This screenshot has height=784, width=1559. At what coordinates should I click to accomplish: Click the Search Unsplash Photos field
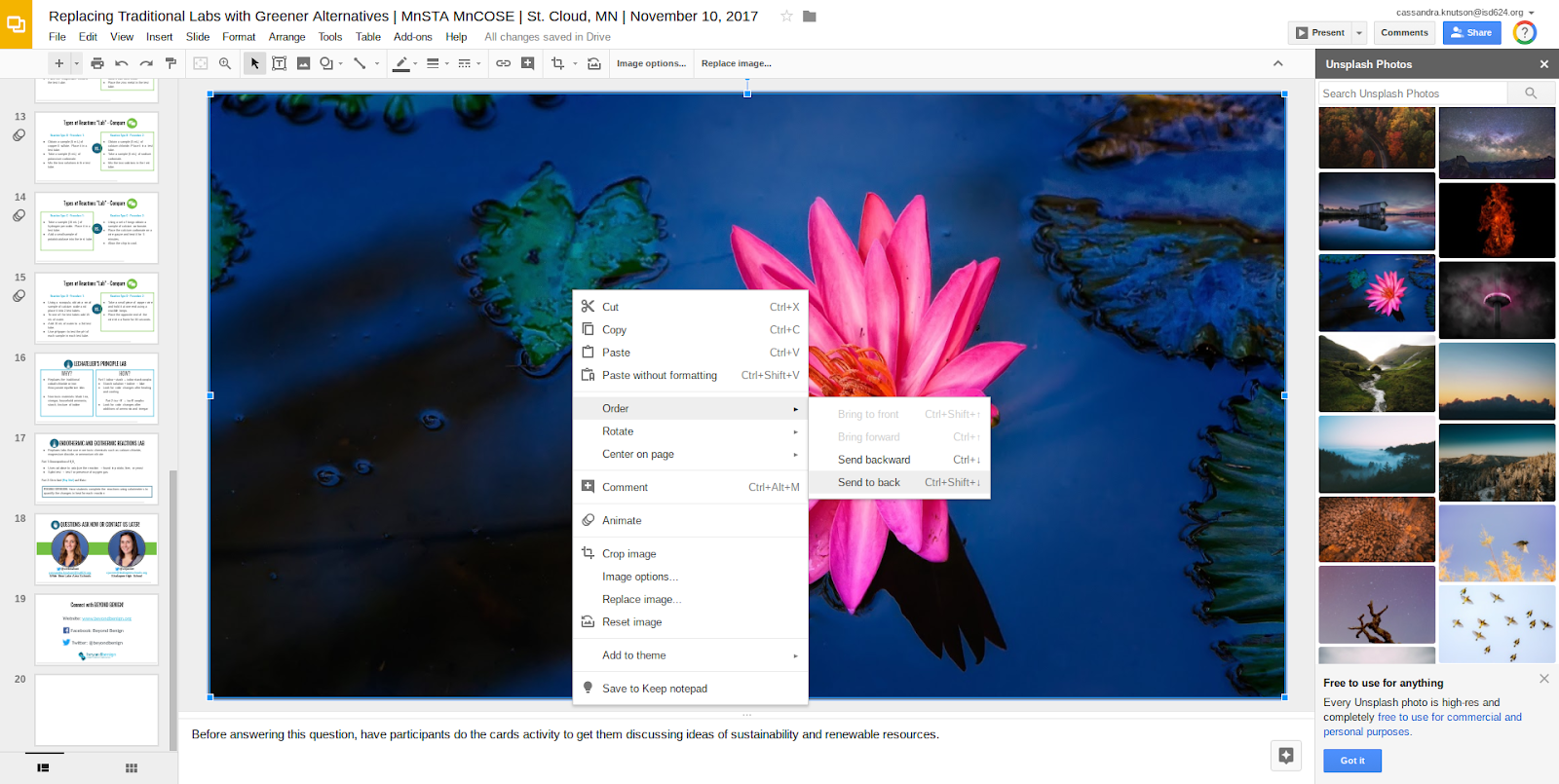[1413, 93]
